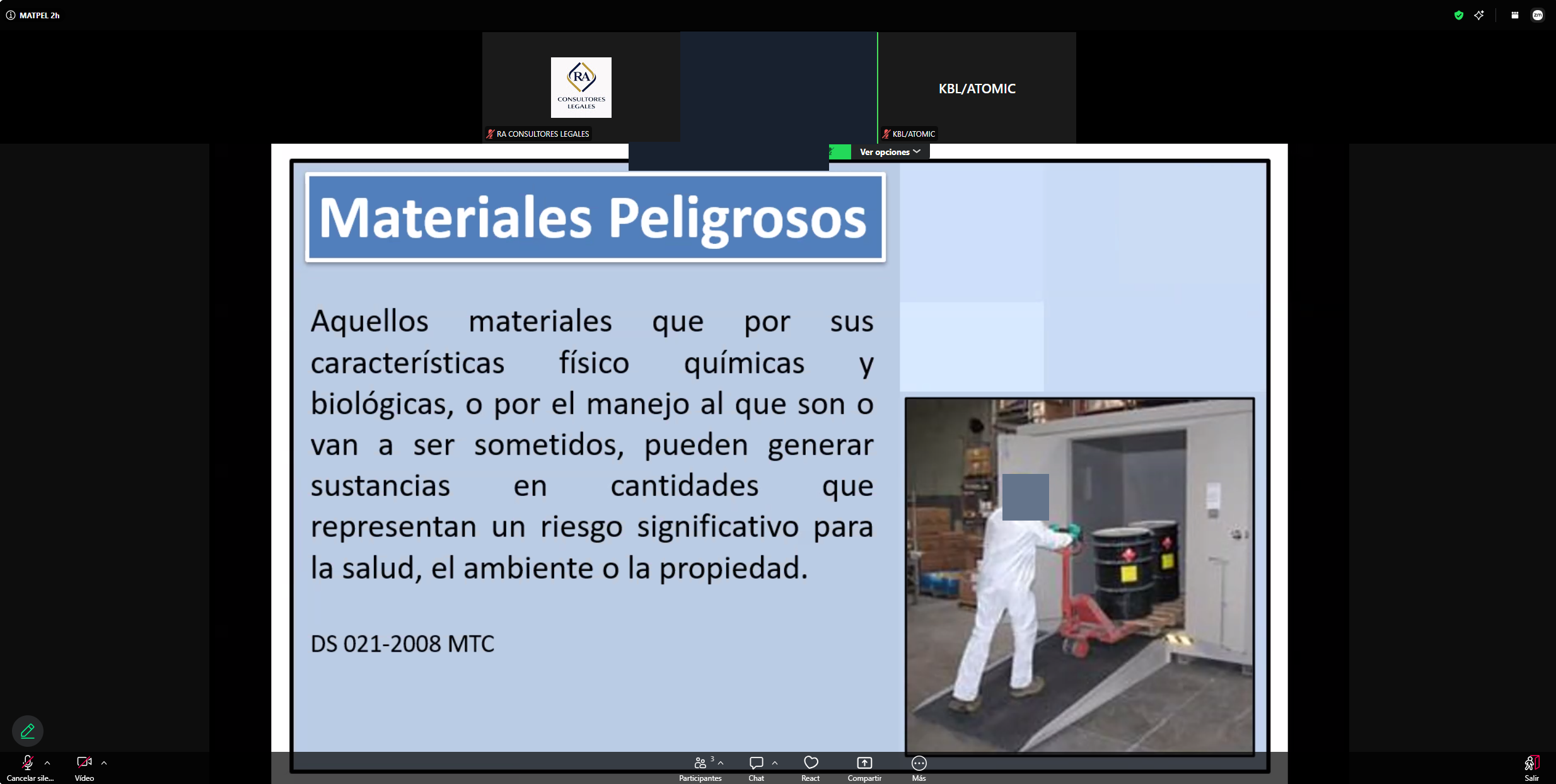
Task: Open the annotation pencil tool
Action: click(28, 731)
